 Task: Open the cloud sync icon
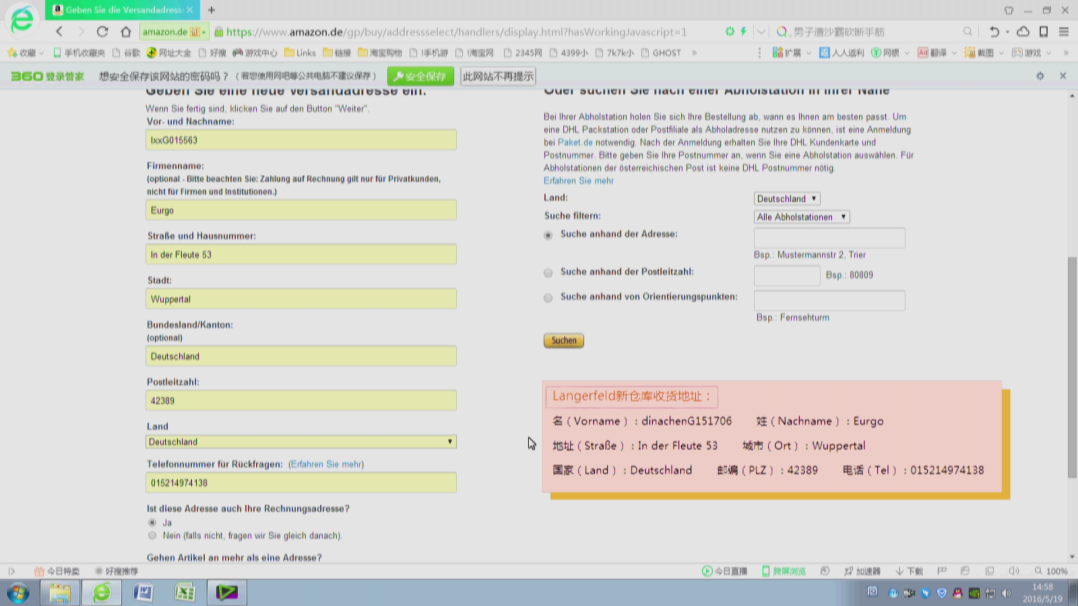point(1023,32)
